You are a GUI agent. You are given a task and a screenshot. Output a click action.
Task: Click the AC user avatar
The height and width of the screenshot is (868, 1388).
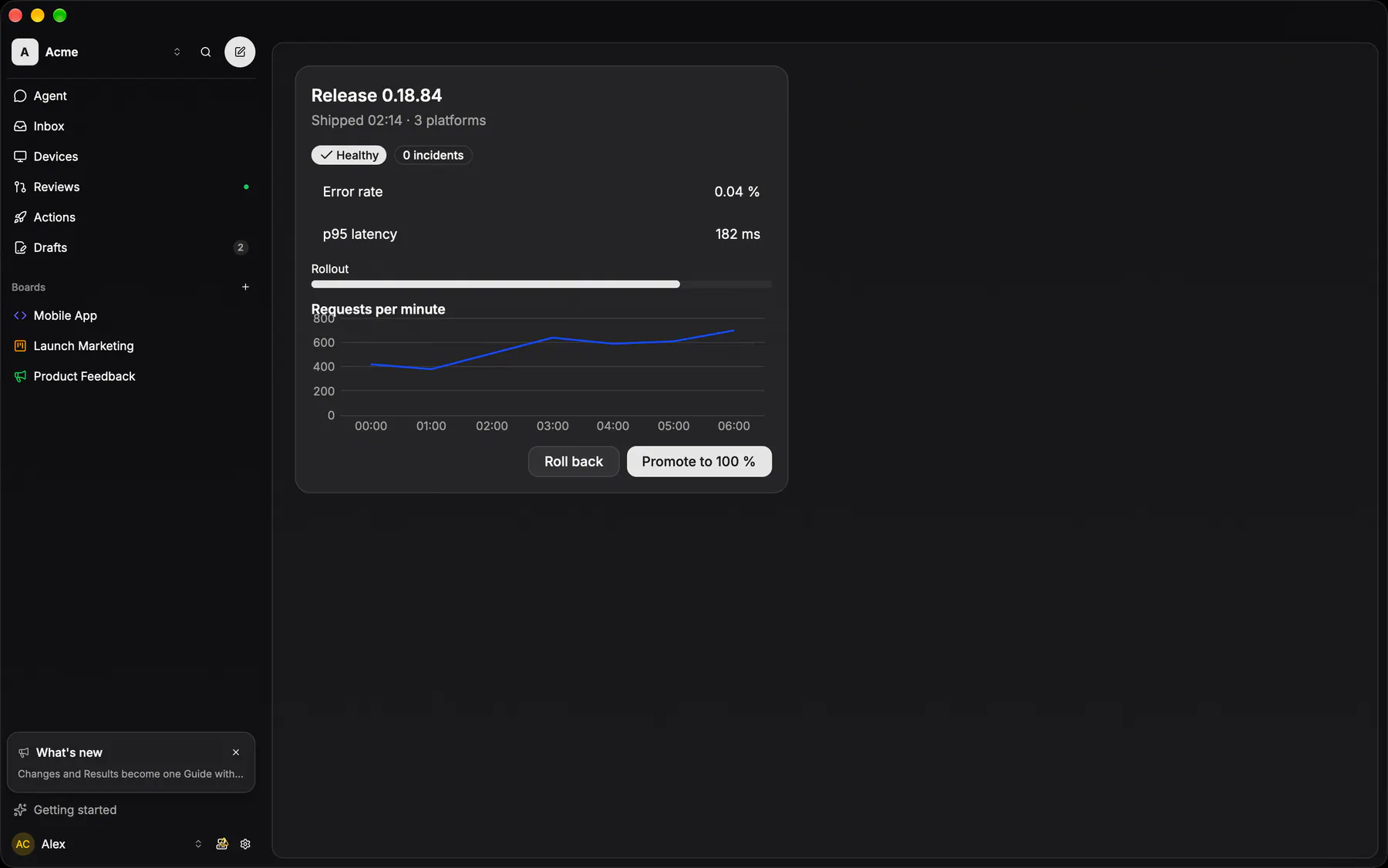(23, 844)
